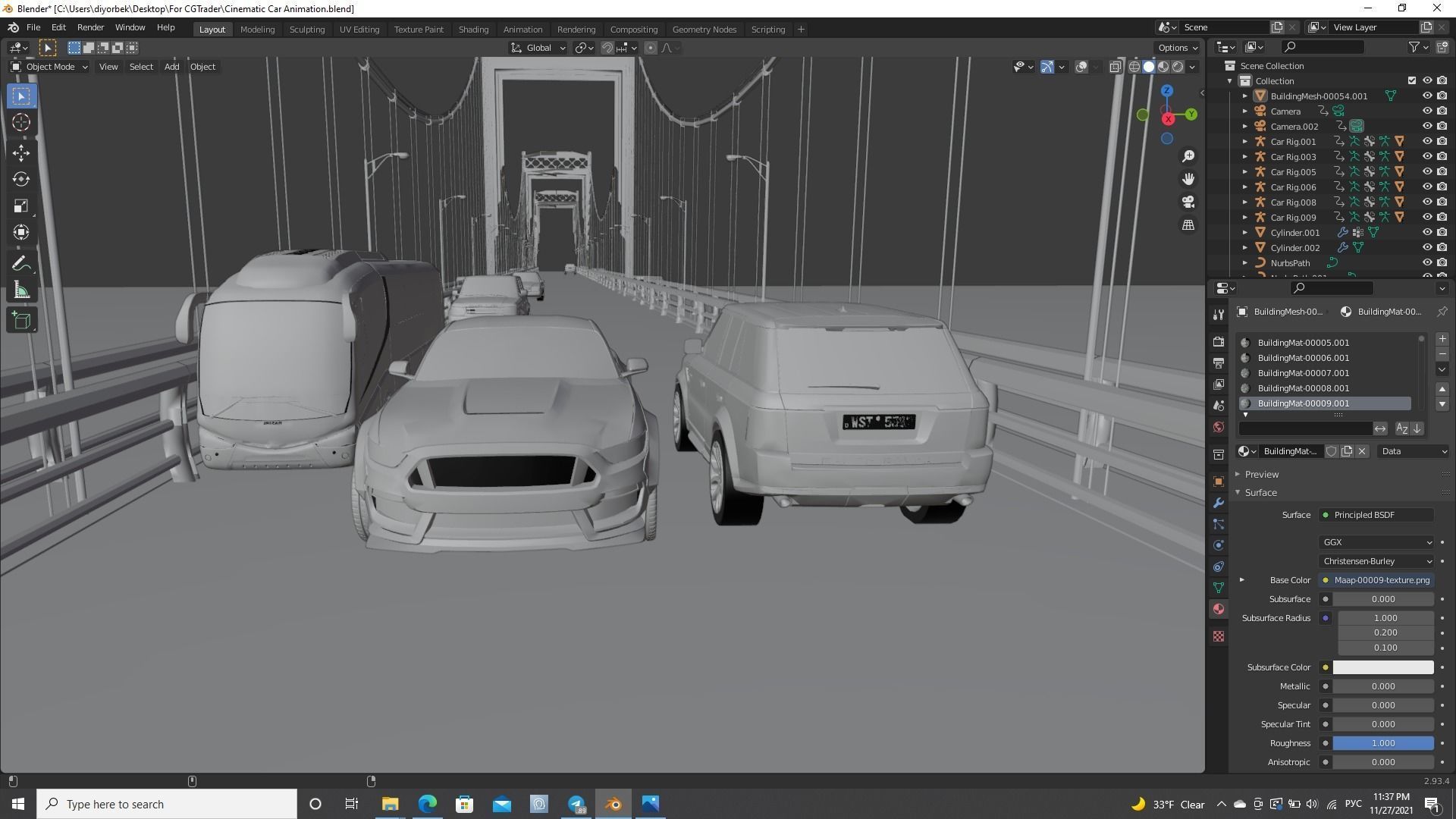Unlink the material with the X button
1456x819 pixels.
pos(1362,451)
